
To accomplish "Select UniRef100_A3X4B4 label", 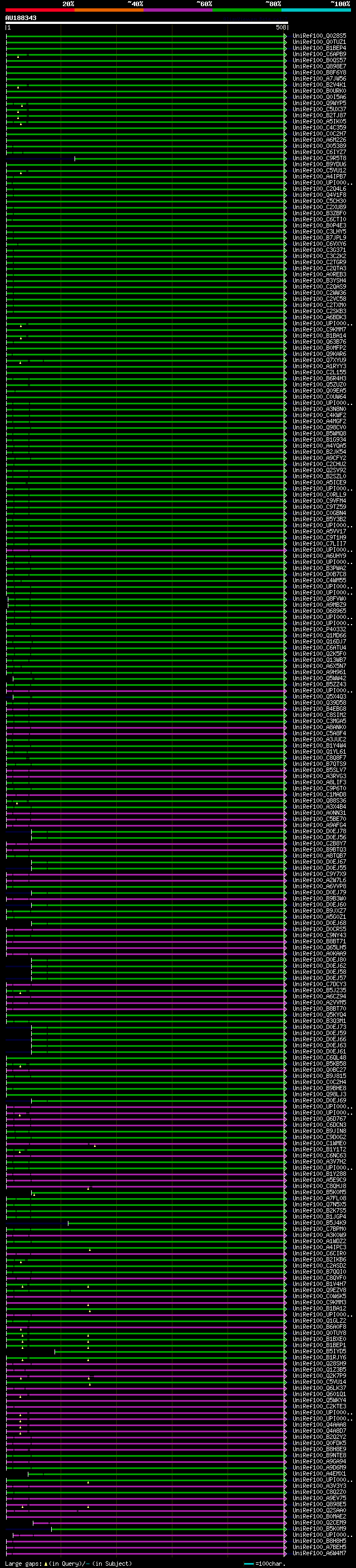I will tap(319, 807).
